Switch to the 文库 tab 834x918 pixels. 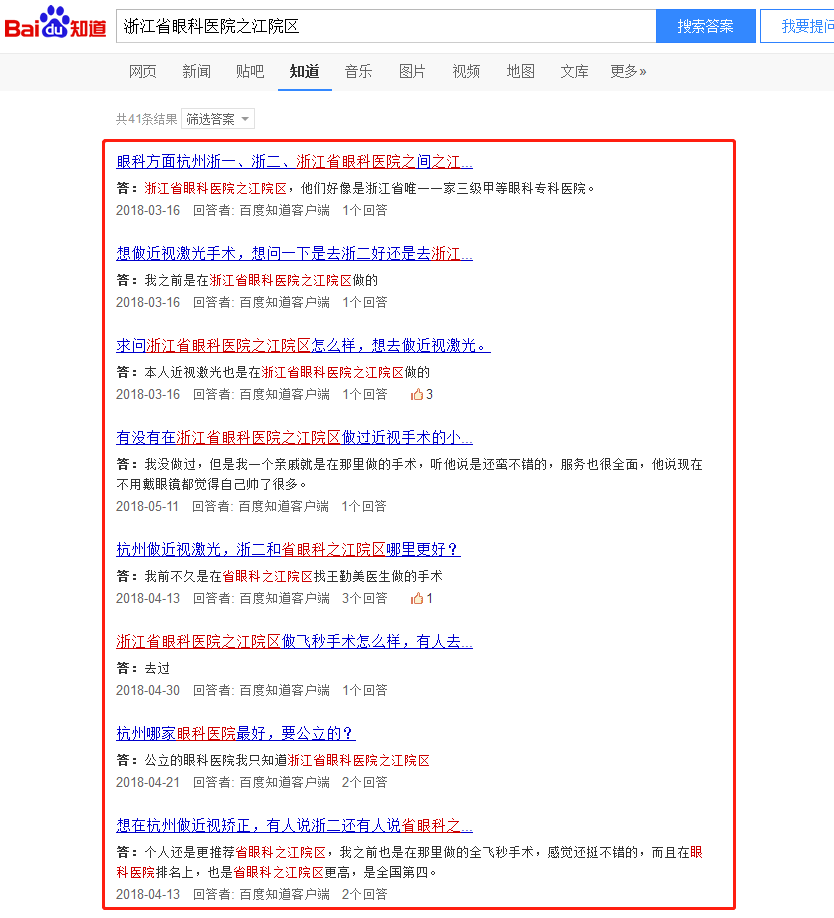tap(574, 71)
